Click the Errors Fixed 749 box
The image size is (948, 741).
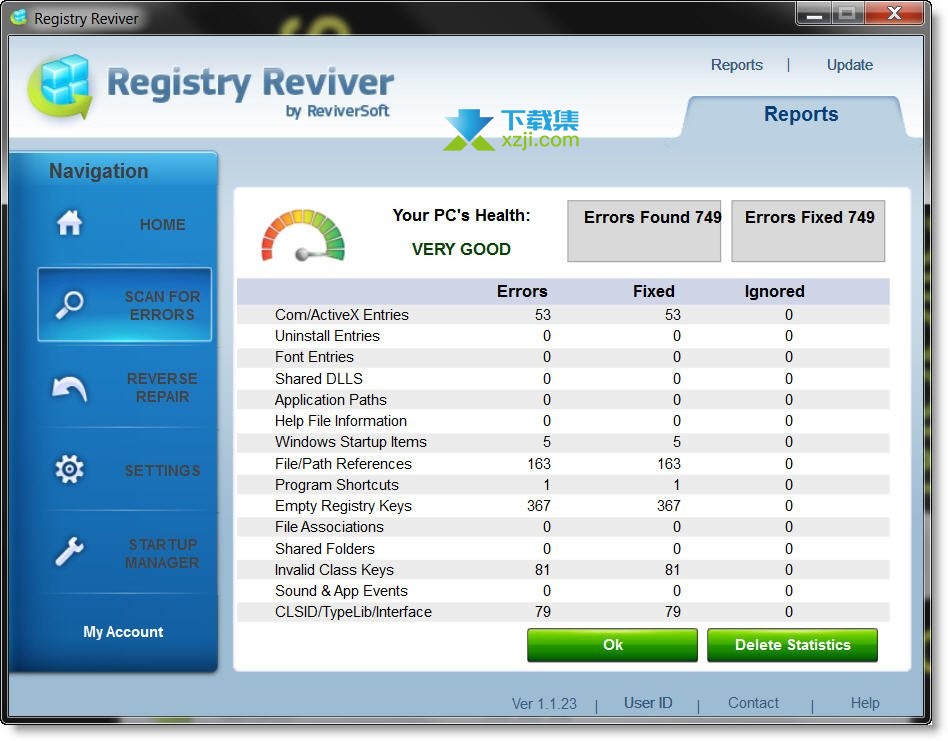[x=808, y=231]
